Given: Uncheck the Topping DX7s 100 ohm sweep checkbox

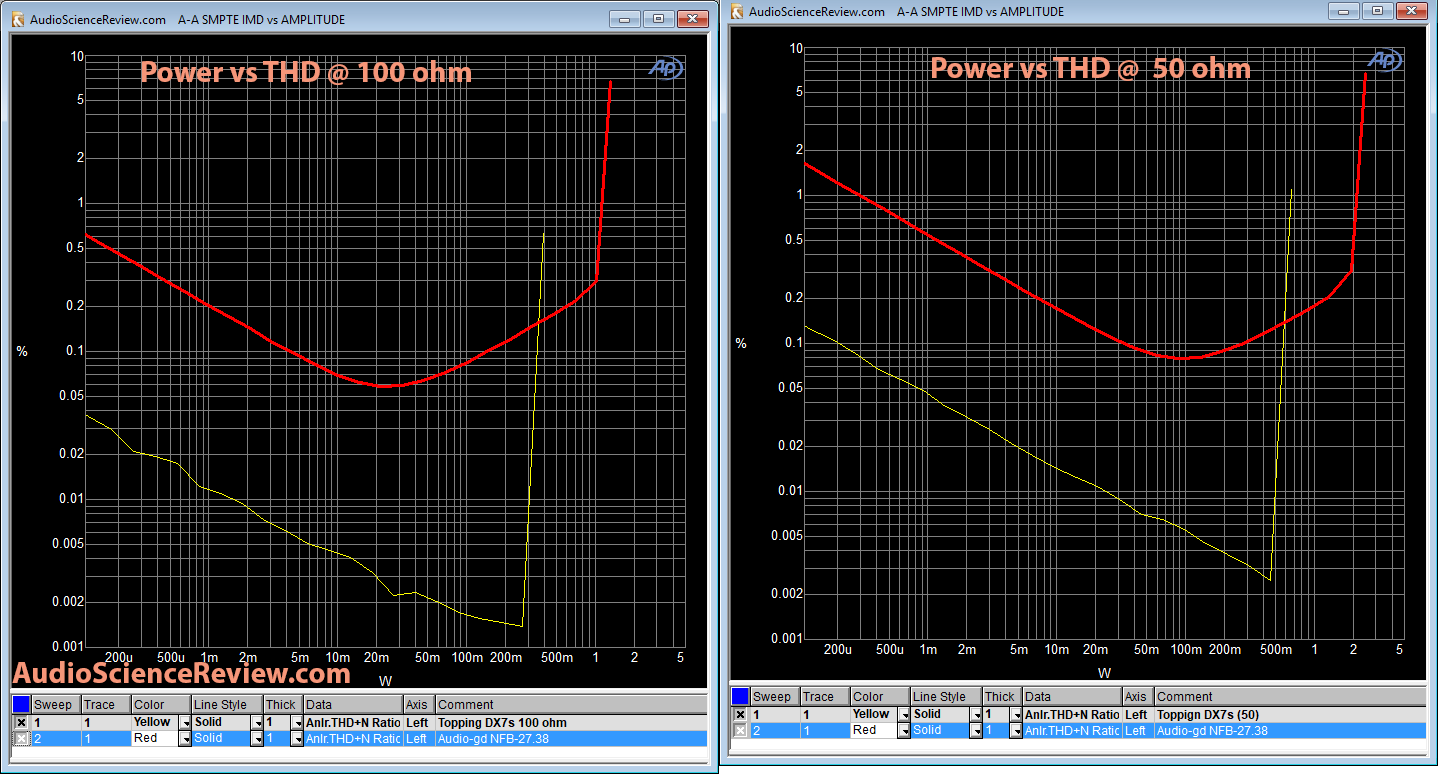Looking at the screenshot, I should click(21, 722).
